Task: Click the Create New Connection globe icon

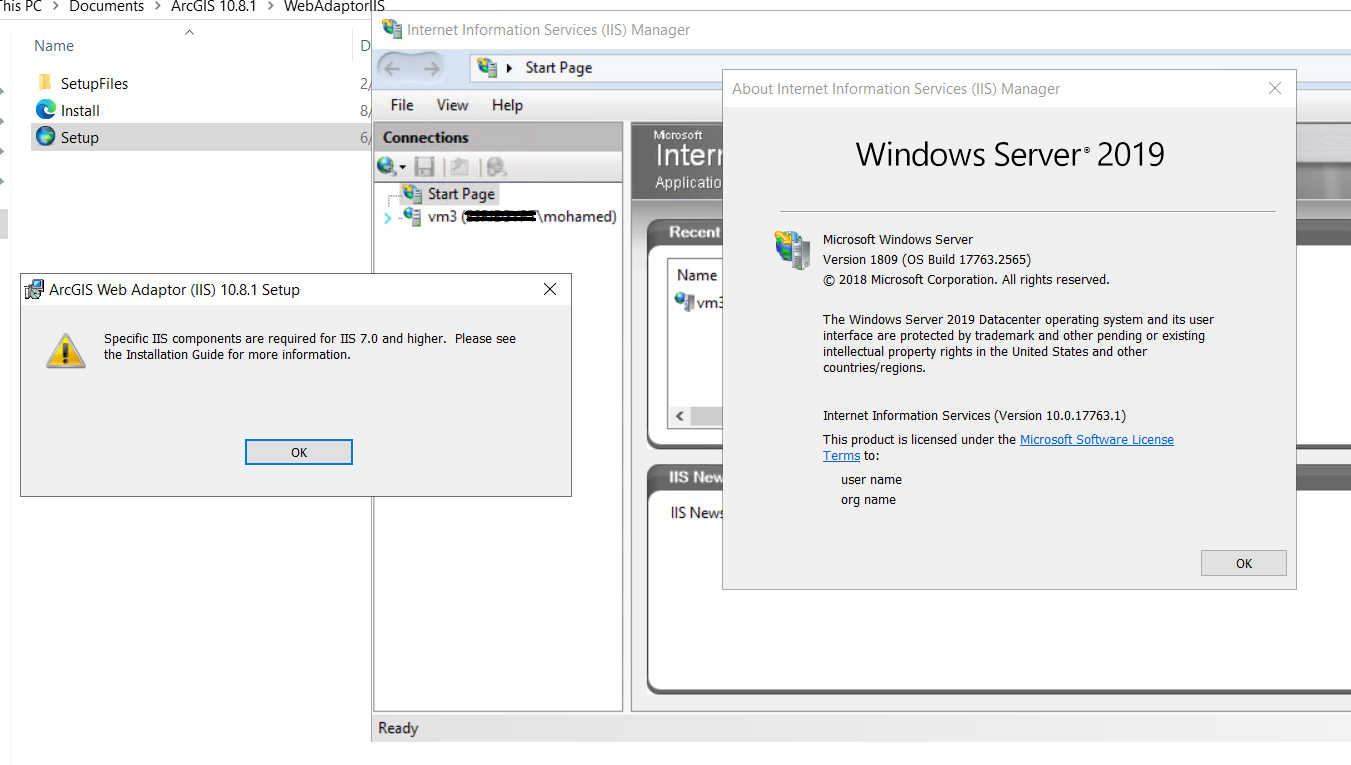Action: click(x=386, y=166)
